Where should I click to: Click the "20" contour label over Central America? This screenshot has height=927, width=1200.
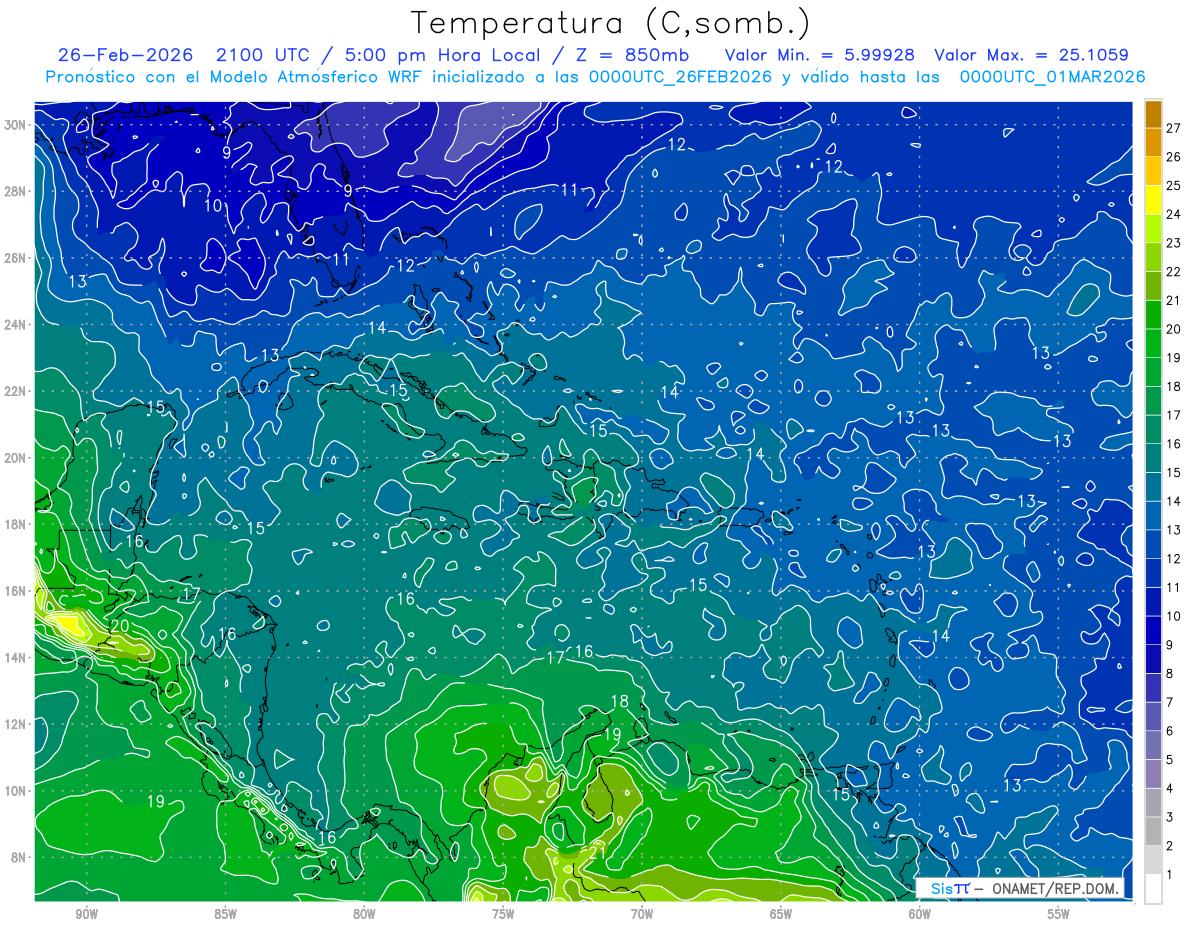click(120, 626)
